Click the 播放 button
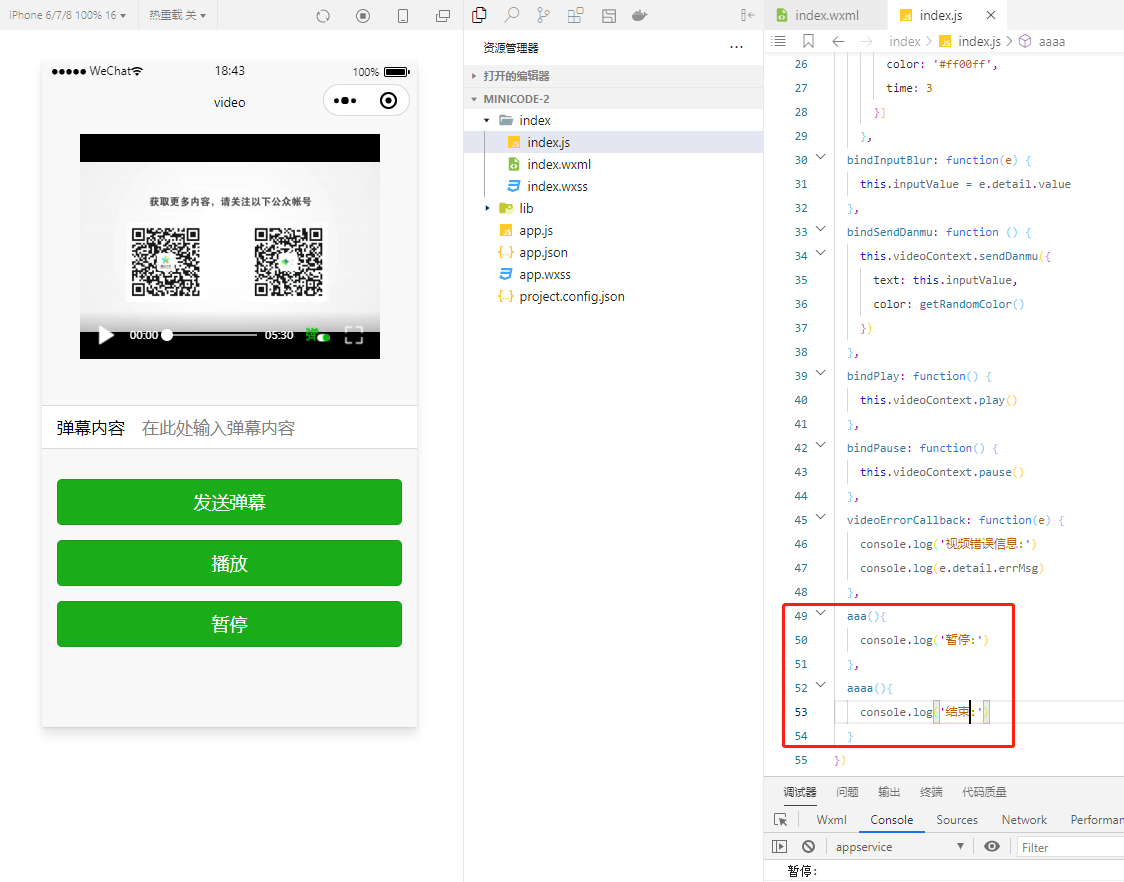Viewport: 1124px width, 882px height. click(x=229, y=563)
